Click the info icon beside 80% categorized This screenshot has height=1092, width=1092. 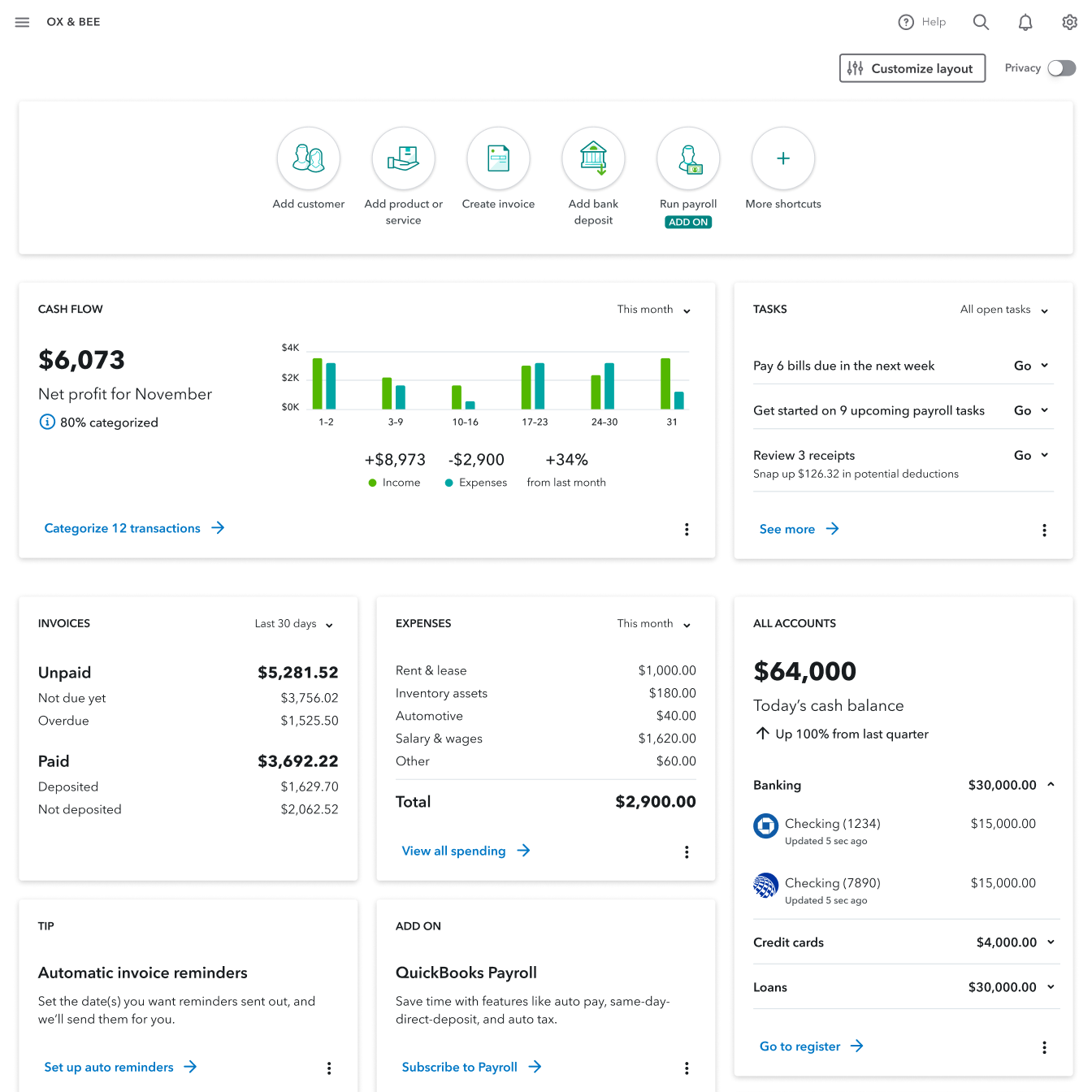(47, 422)
